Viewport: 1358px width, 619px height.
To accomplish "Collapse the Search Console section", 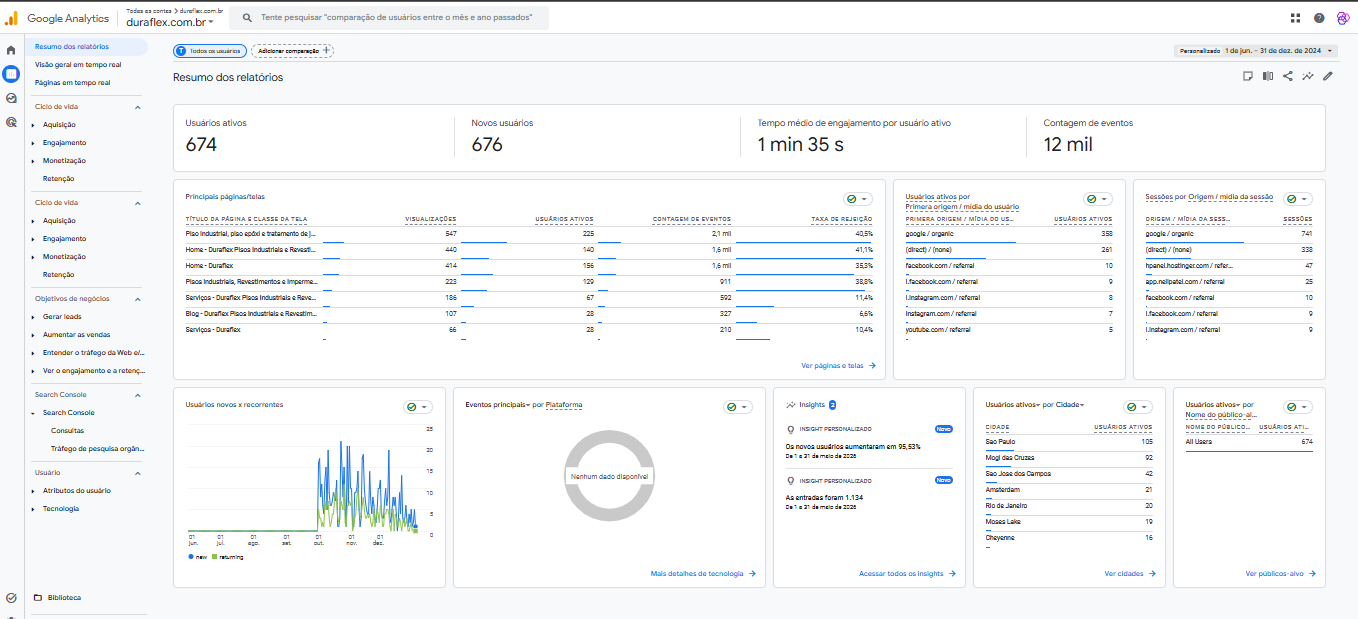I will pos(138,395).
